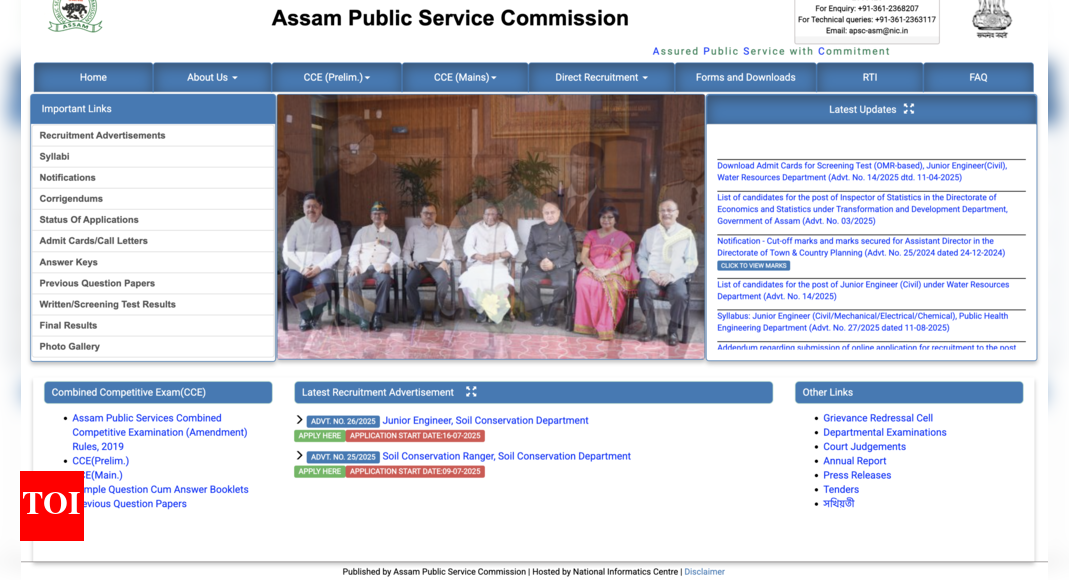Open the Junior Engineer, Soil Conservation Department advertisement
The width and height of the screenshot is (1069, 580).
coord(485,421)
